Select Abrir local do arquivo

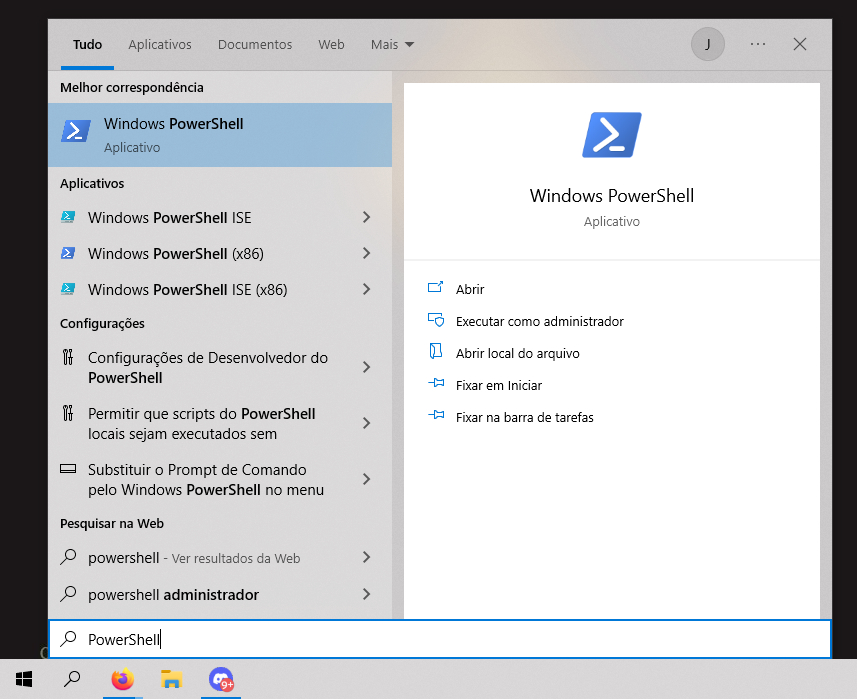coord(518,354)
